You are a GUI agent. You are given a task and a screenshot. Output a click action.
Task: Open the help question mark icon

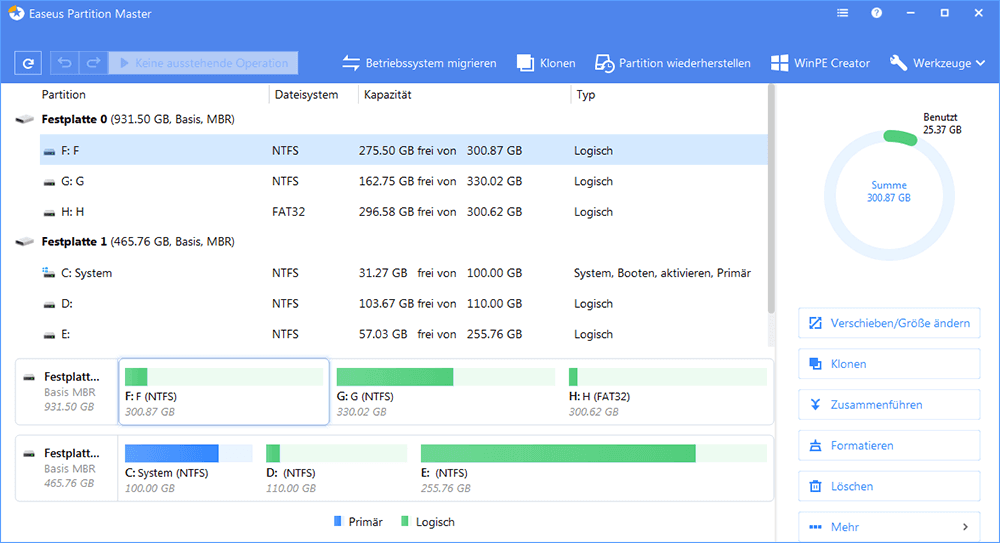click(x=876, y=13)
